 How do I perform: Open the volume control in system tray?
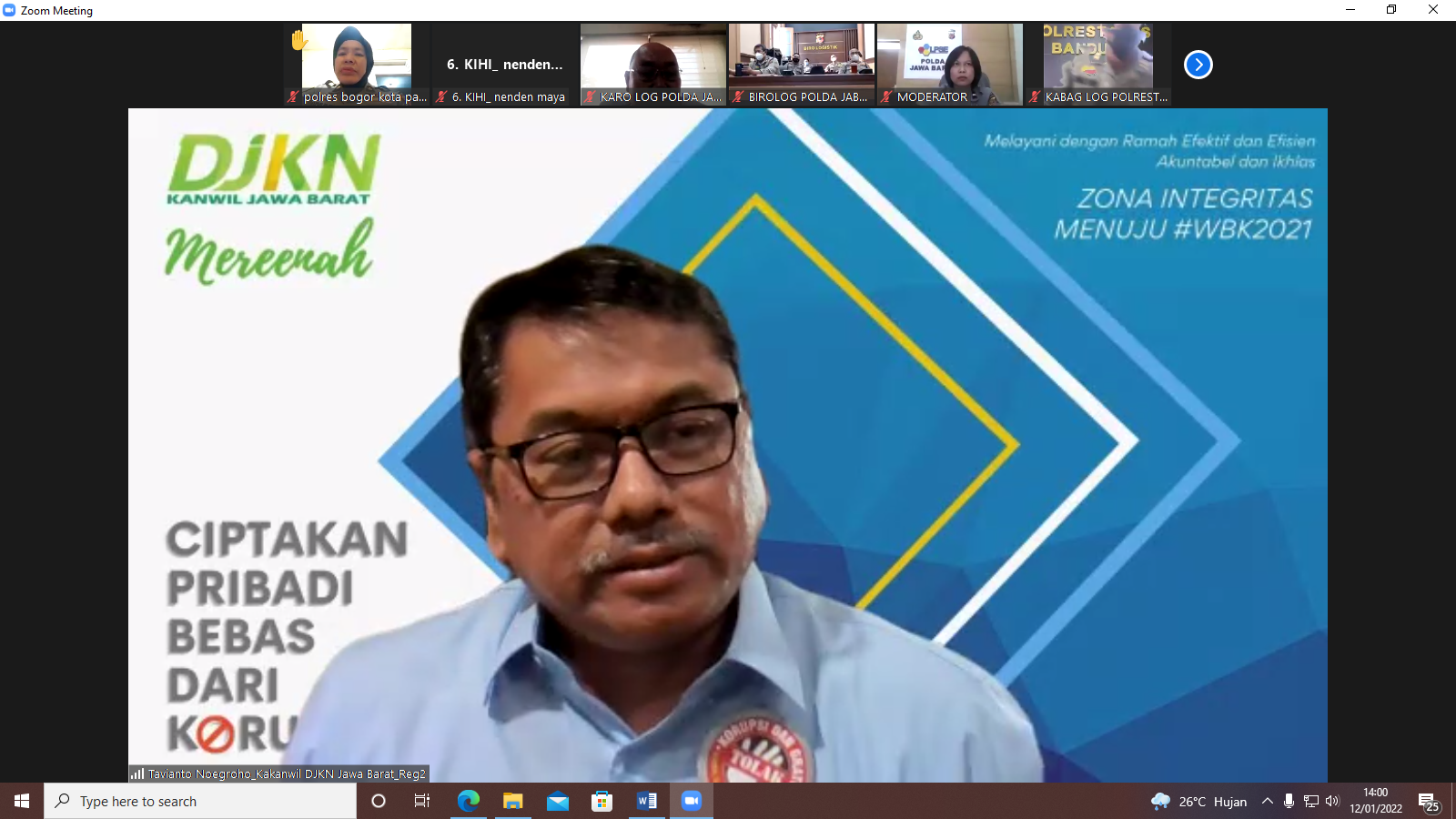tap(1332, 801)
